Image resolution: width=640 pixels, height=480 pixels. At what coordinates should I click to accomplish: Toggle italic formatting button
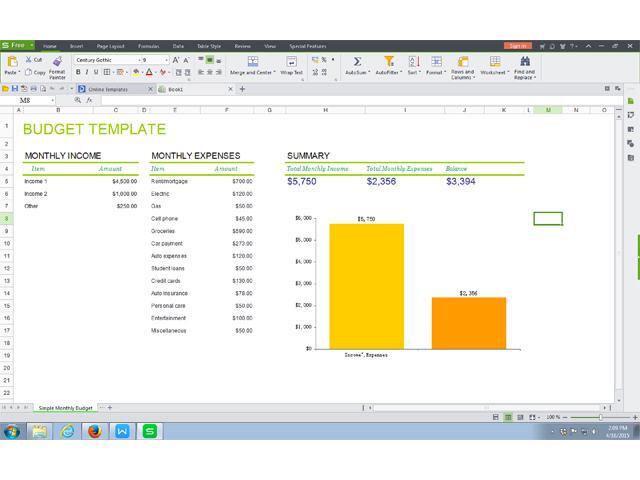coord(87,72)
